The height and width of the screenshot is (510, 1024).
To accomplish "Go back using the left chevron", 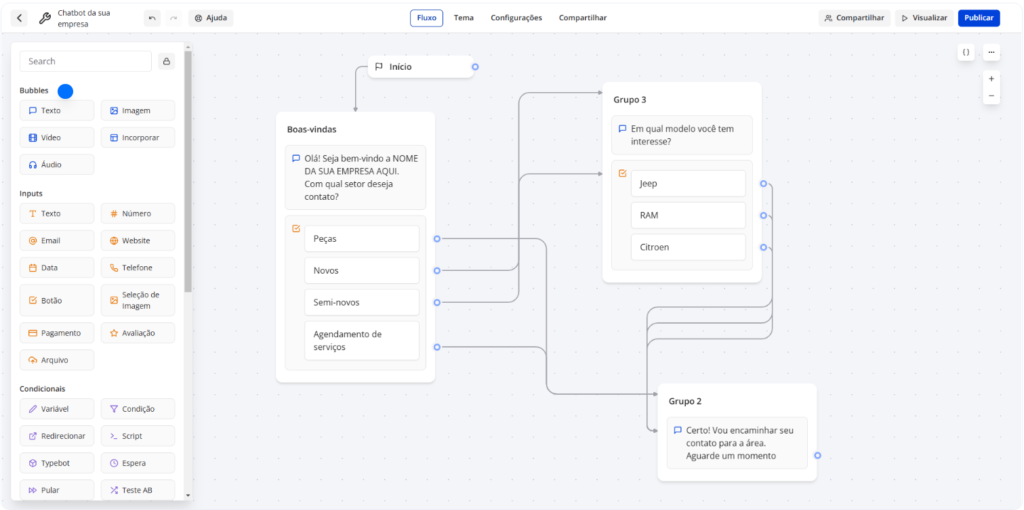I will (x=20, y=18).
